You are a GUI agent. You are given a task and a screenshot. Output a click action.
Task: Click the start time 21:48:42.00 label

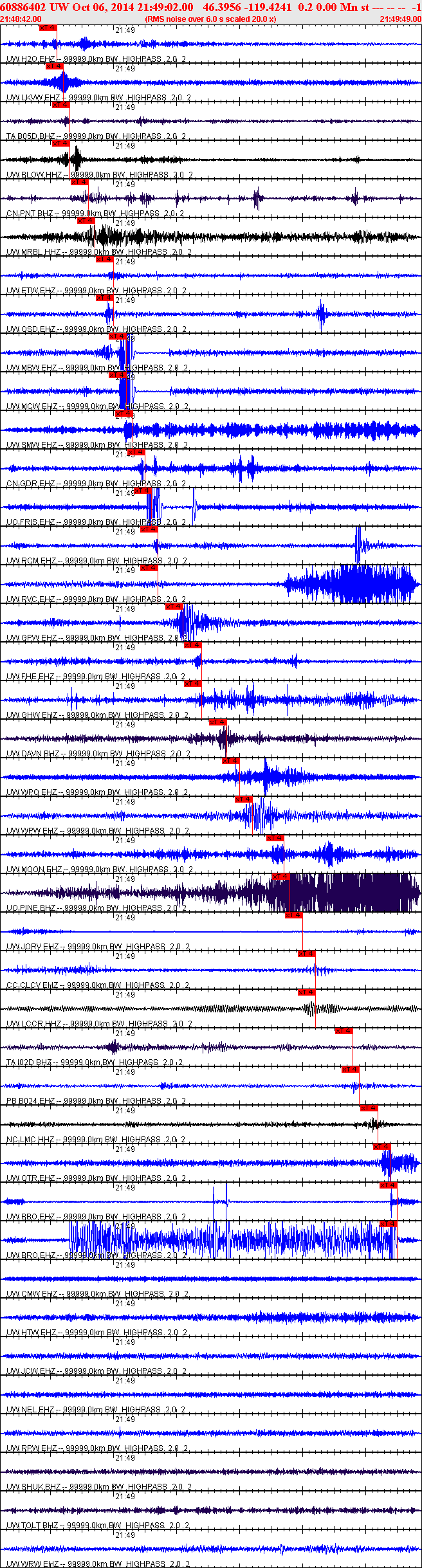[x=21, y=19]
